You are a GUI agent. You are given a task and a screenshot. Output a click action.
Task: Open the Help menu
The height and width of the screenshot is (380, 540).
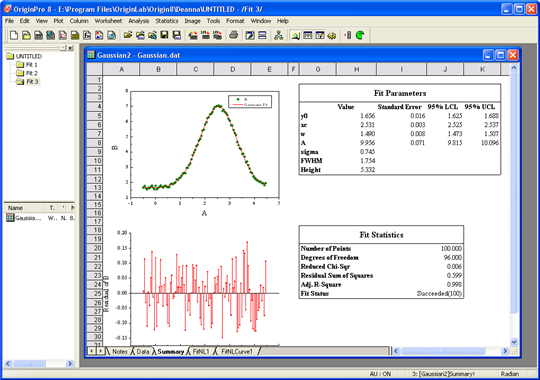pos(283,21)
